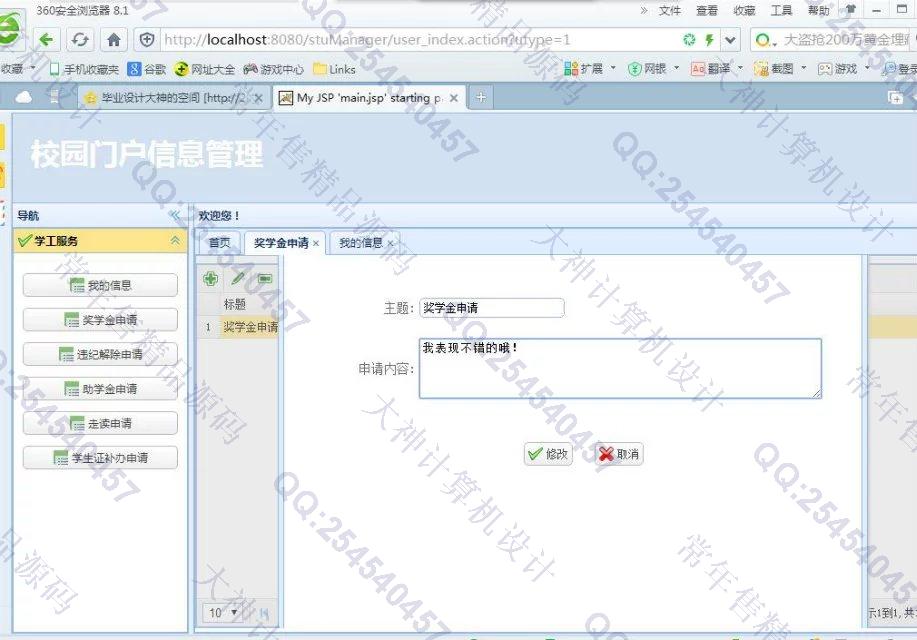
Task: Click the restore-tab icon at right of the tab bar
Action: [x=895, y=98]
